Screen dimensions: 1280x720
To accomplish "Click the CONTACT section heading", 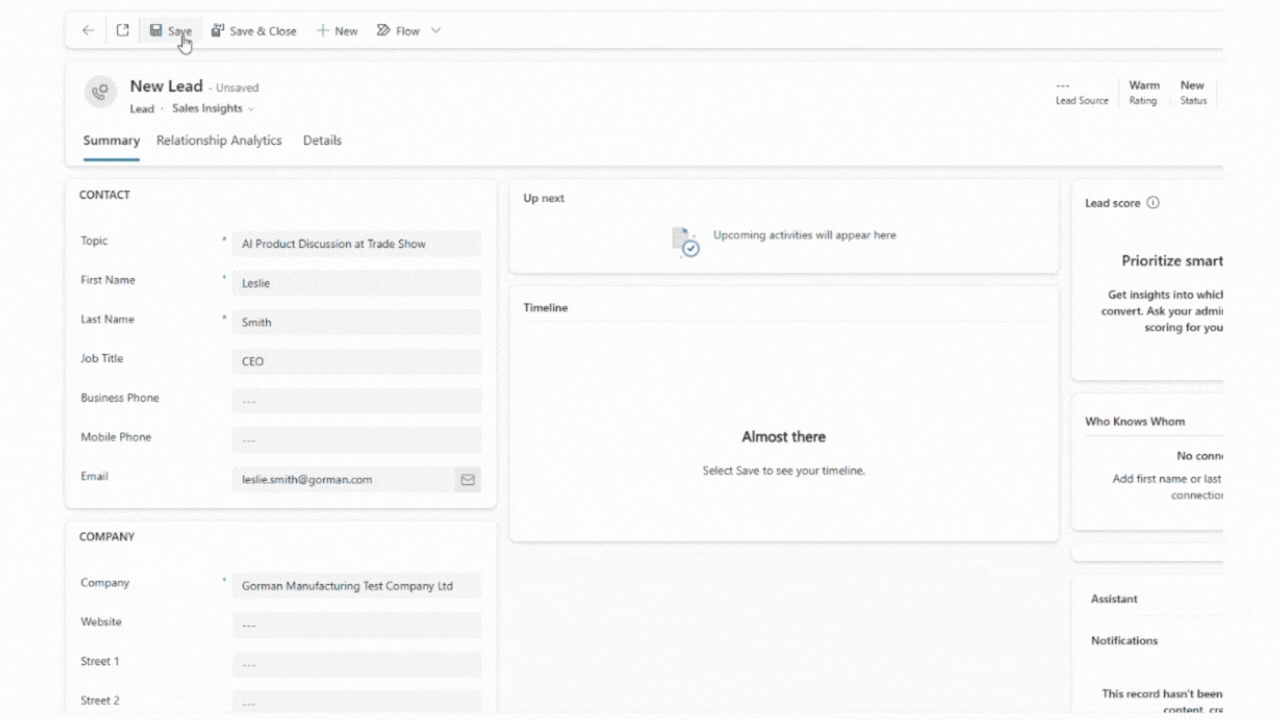I will click(x=105, y=195).
